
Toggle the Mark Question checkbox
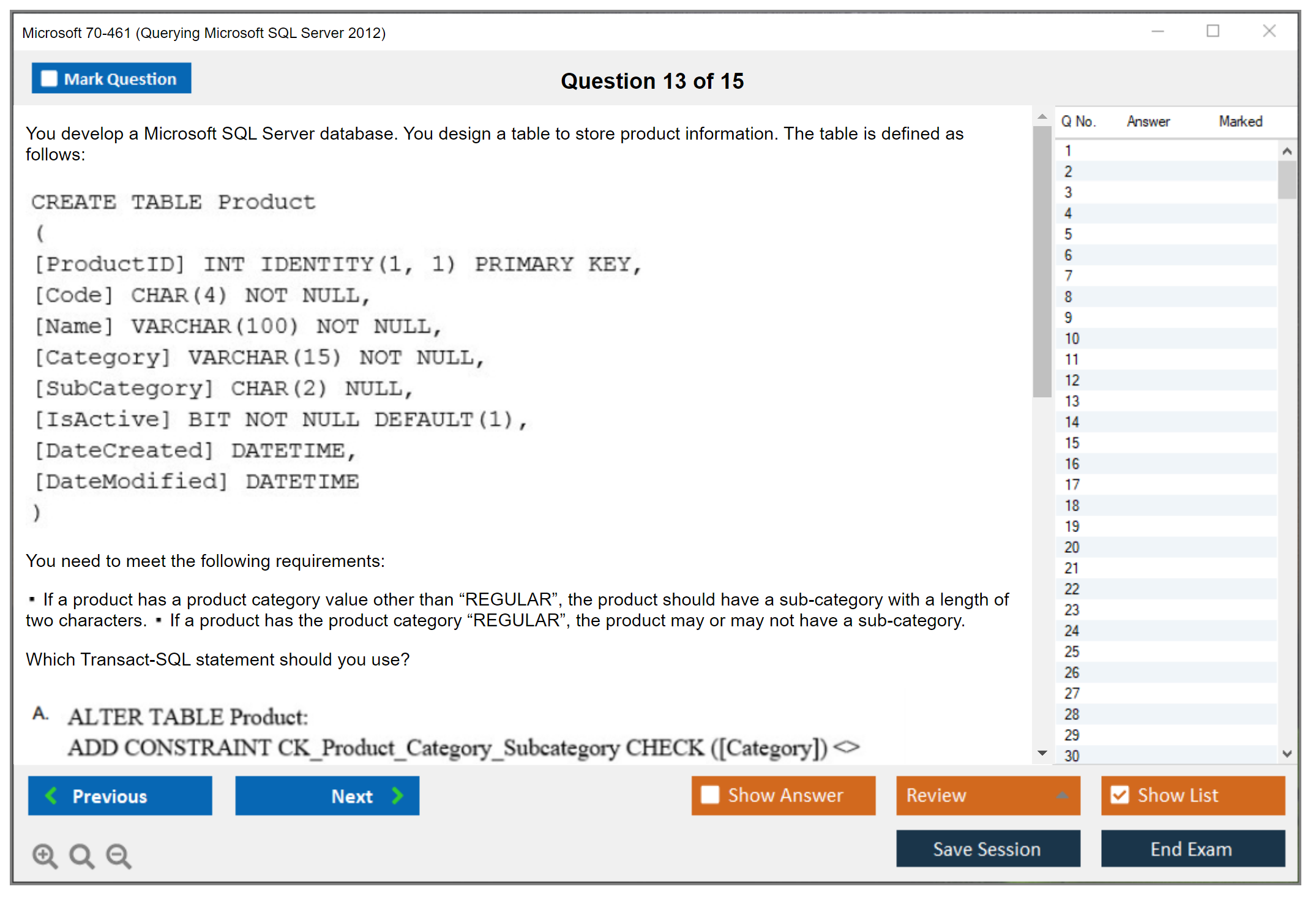(x=49, y=79)
